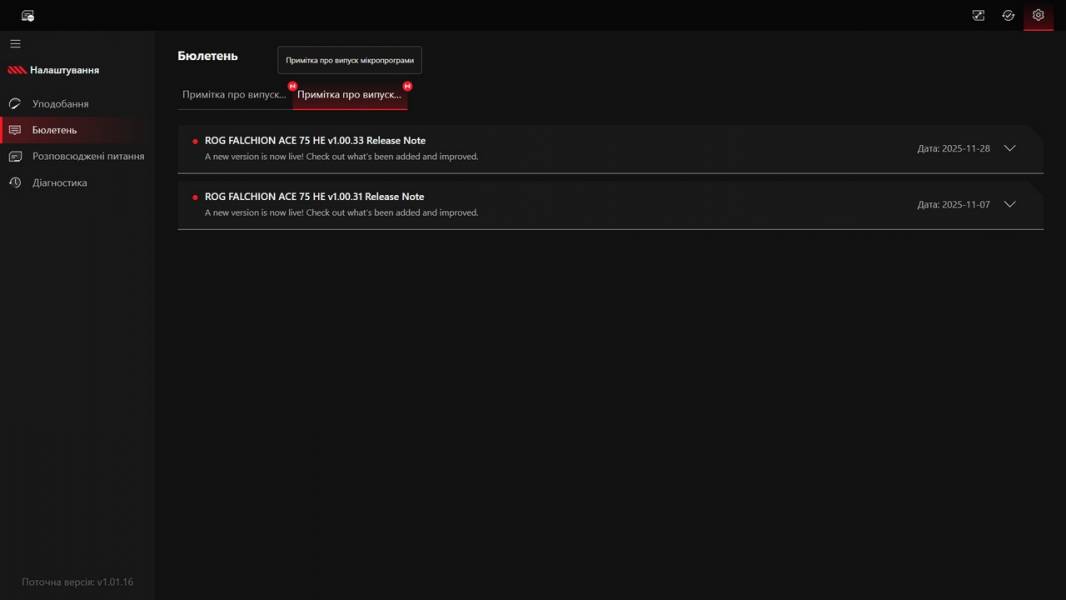Click the Бюлетень speech bubble icon
Viewport: 1066px width, 600px height.
(x=15, y=130)
